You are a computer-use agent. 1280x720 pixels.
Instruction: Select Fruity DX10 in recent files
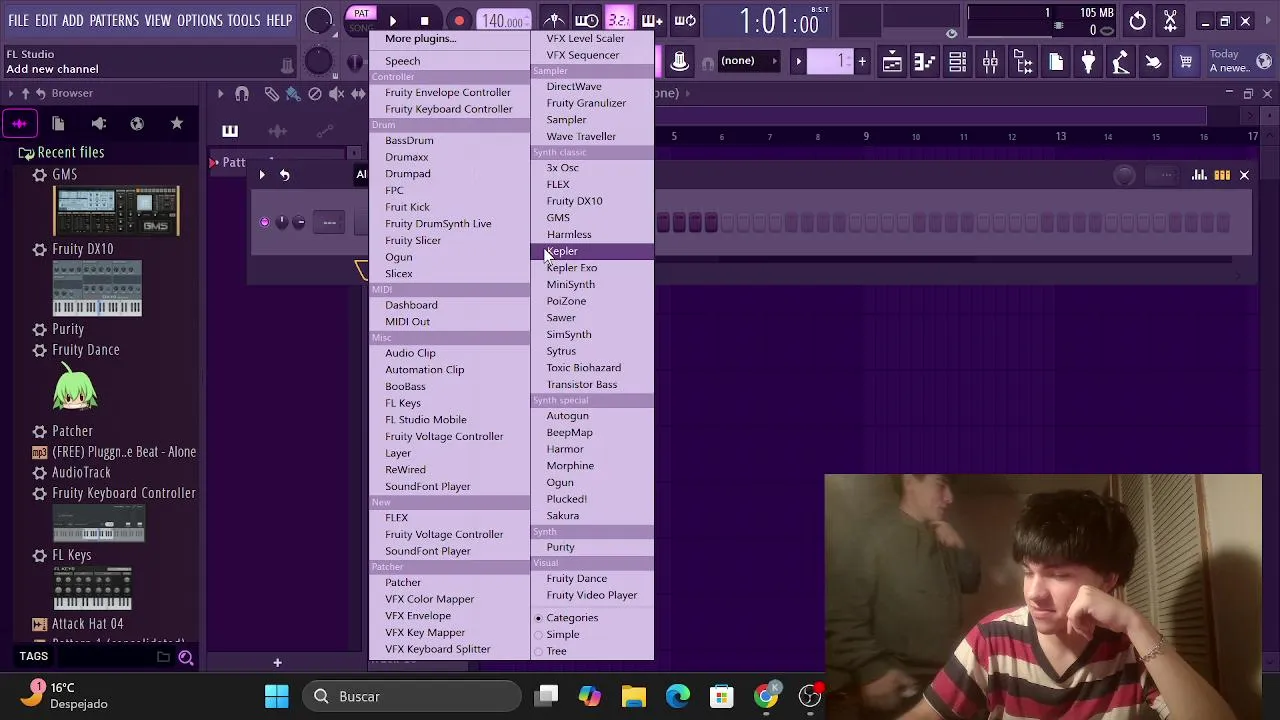pos(82,249)
